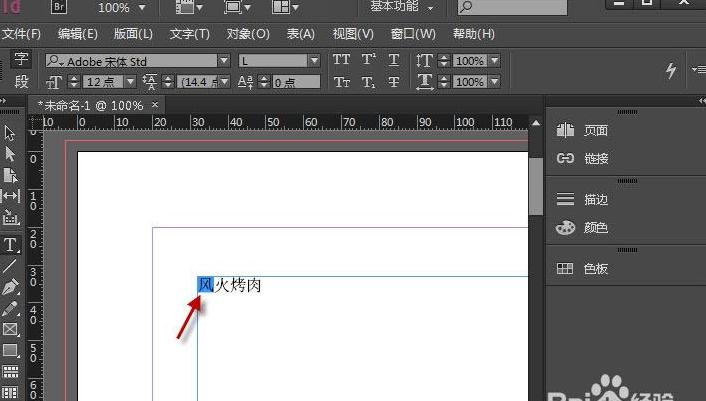Viewport: 706px width, 401px height.
Task: Select the Pen tool
Action: [10, 287]
